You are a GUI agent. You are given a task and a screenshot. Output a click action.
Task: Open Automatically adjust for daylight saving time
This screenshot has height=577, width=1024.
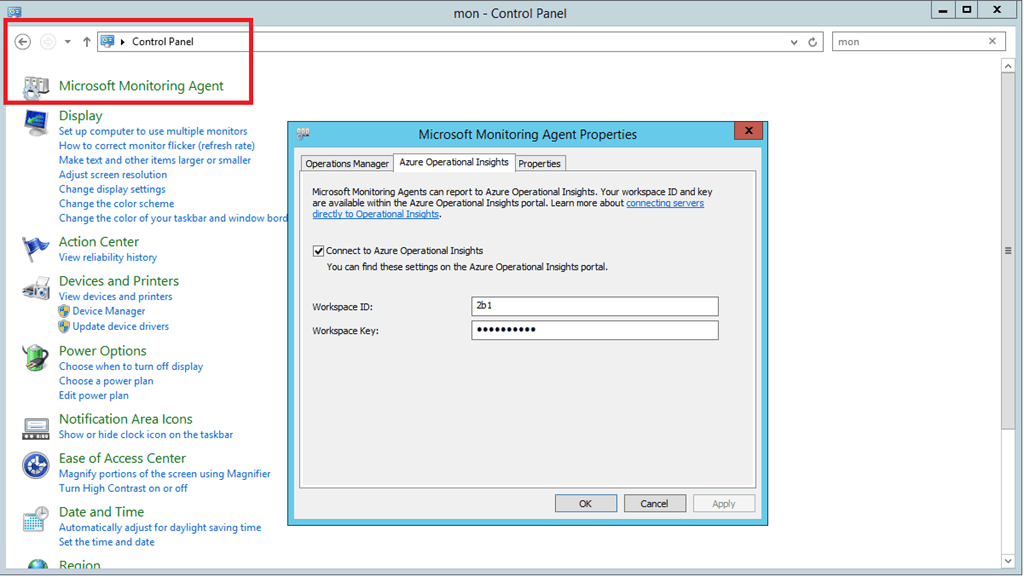coord(160,527)
